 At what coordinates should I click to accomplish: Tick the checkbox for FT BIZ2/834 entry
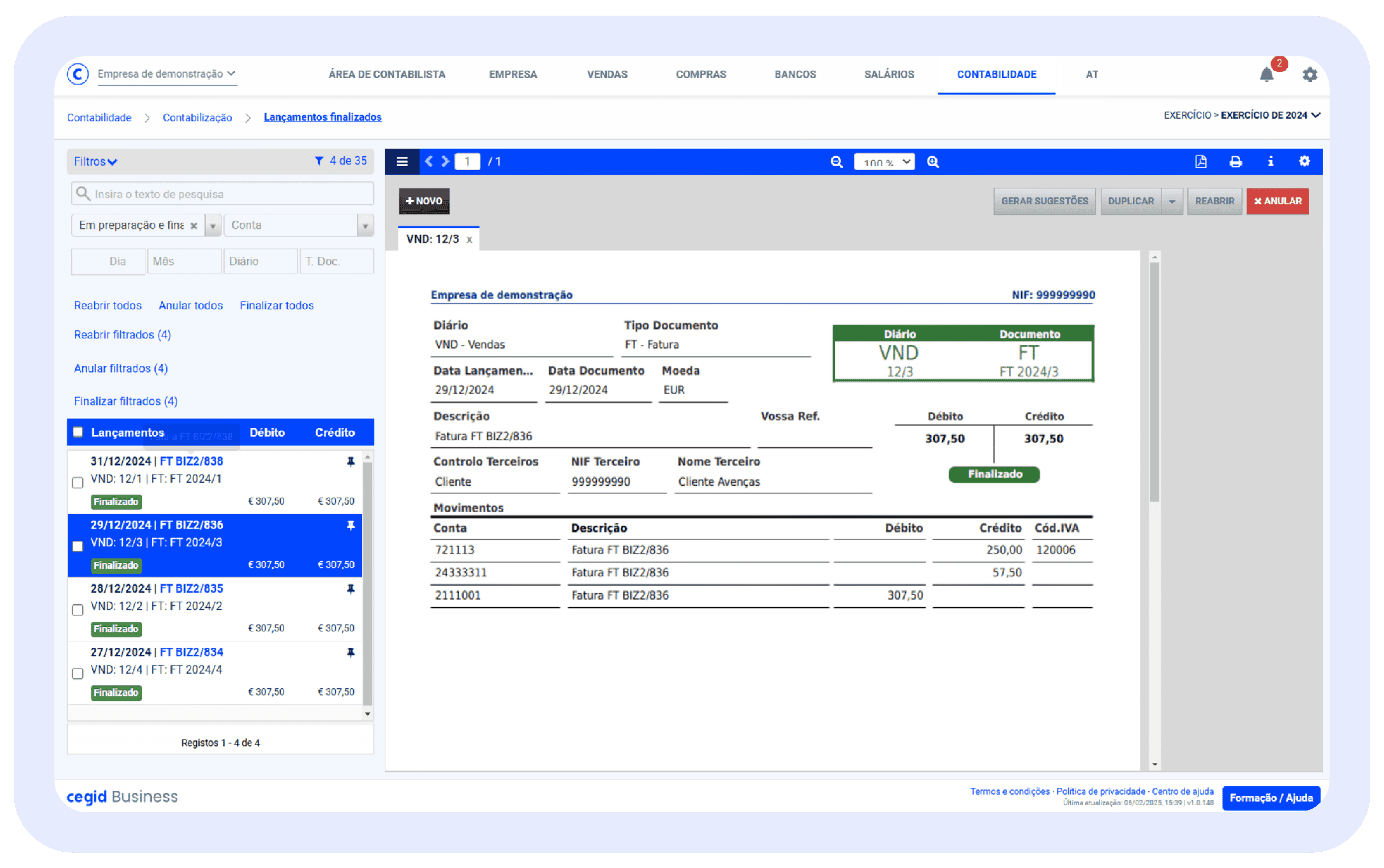[78, 673]
